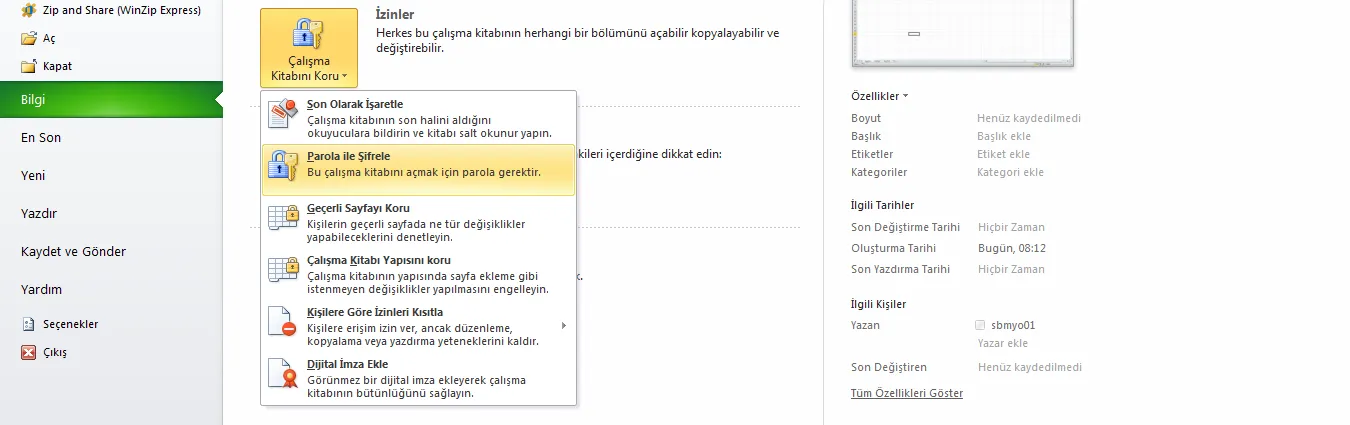The width and height of the screenshot is (1350, 425).
Task: Click the Yazar ekle author field
Action: click(x=1002, y=343)
